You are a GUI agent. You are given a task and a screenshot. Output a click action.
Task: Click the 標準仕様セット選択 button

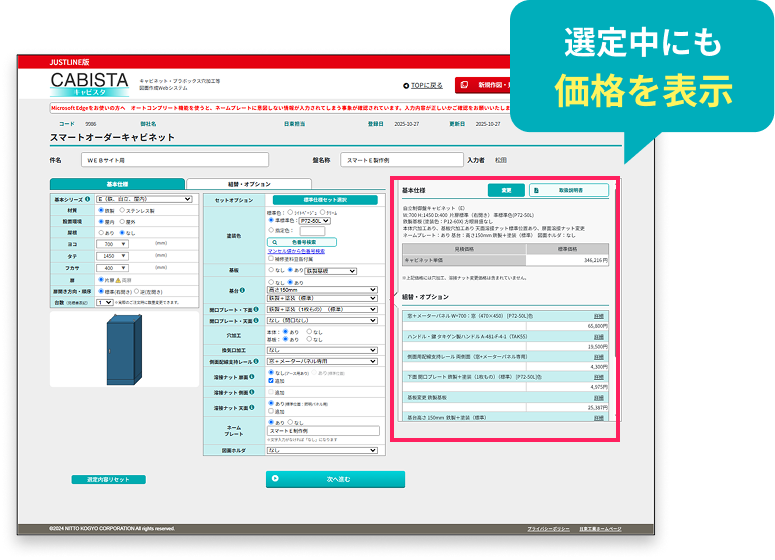[x=325, y=200]
